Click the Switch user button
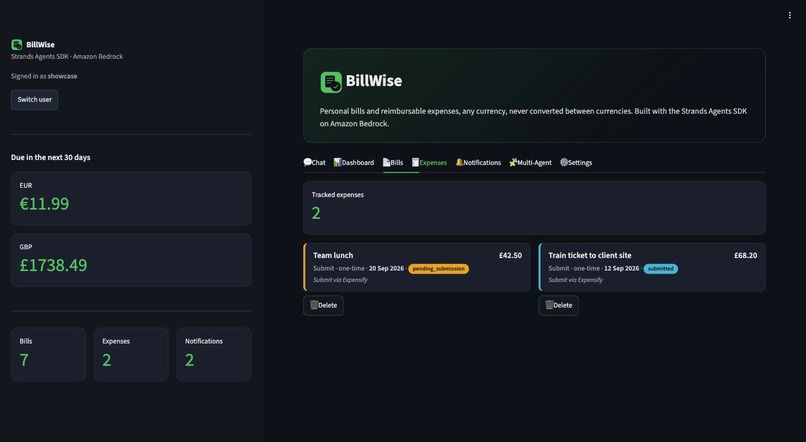This screenshot has width=806, height=442. click(34, 100)
